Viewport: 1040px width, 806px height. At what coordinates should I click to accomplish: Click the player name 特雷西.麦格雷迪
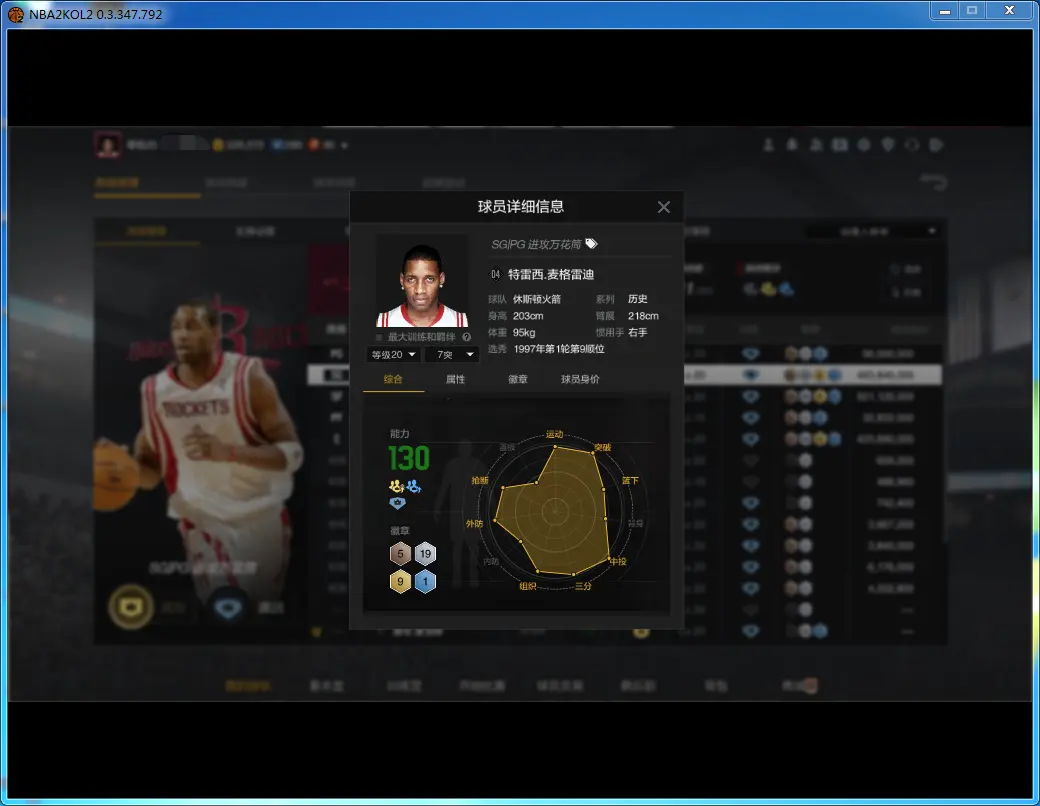click(551, 275)
